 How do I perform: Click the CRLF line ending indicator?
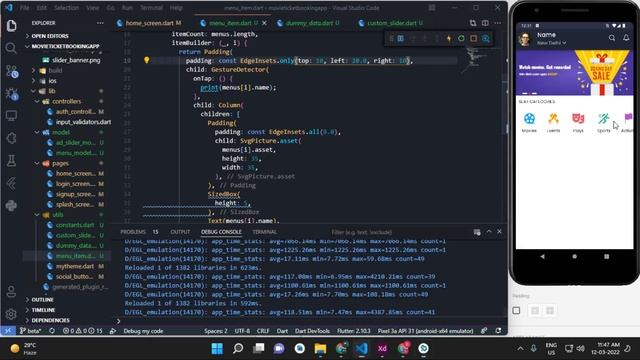(263, 331)
